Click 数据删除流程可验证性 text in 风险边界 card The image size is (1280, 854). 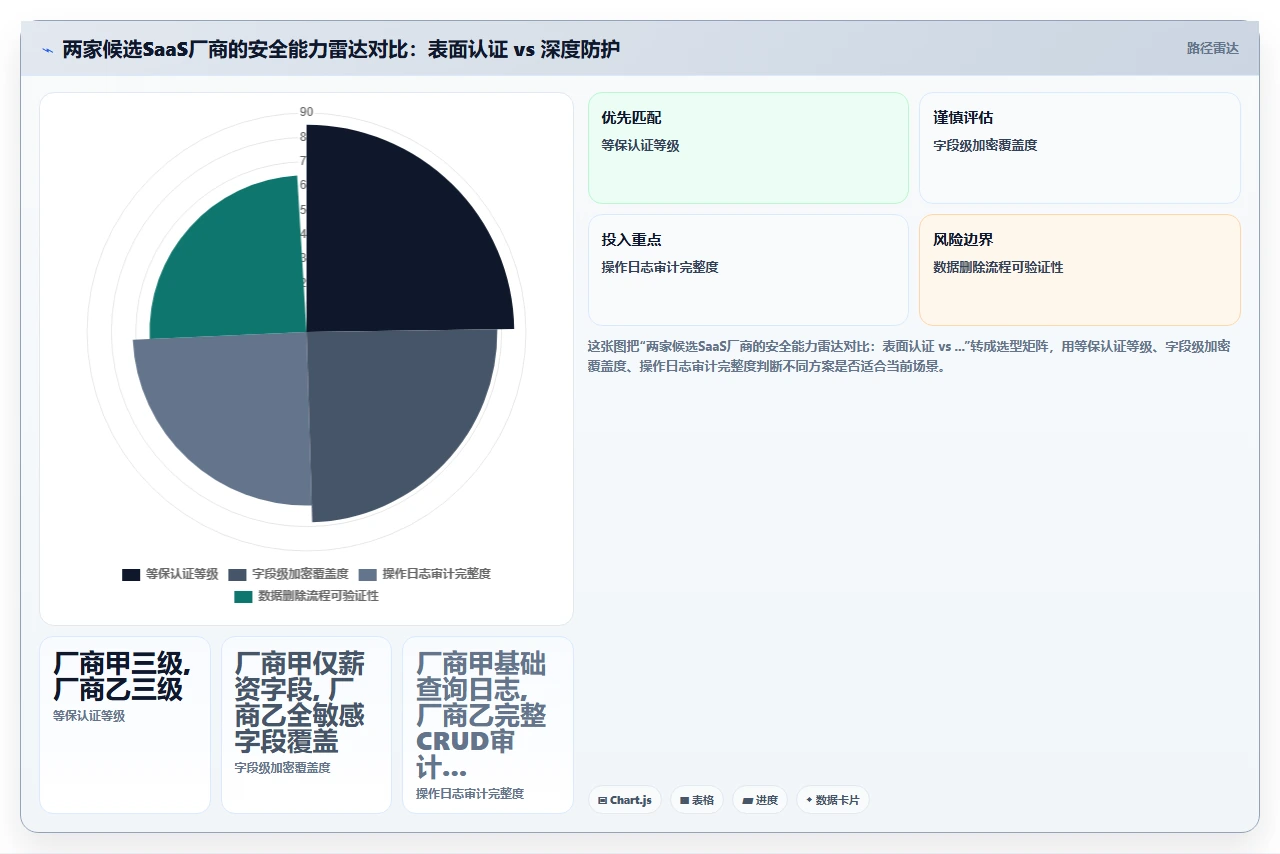coord(998,267)
